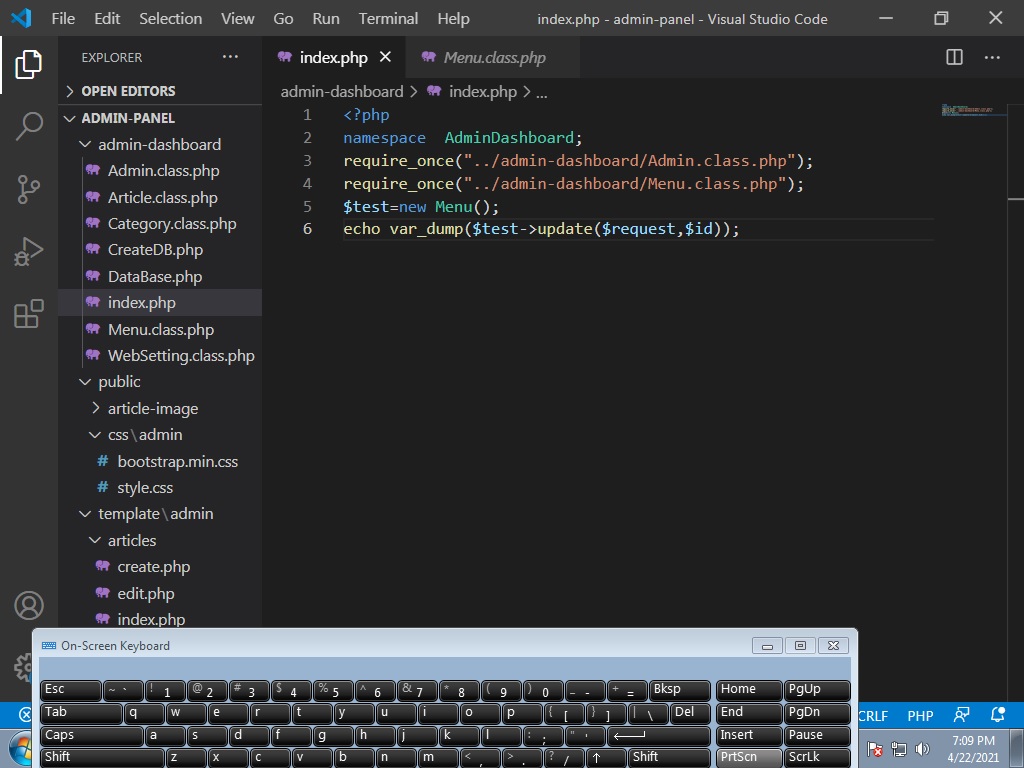The width and height of the screenshot is (1024, 768).
Task: Toggle Insert key on On-Screen Keyboard
Action: click(748, 736)
